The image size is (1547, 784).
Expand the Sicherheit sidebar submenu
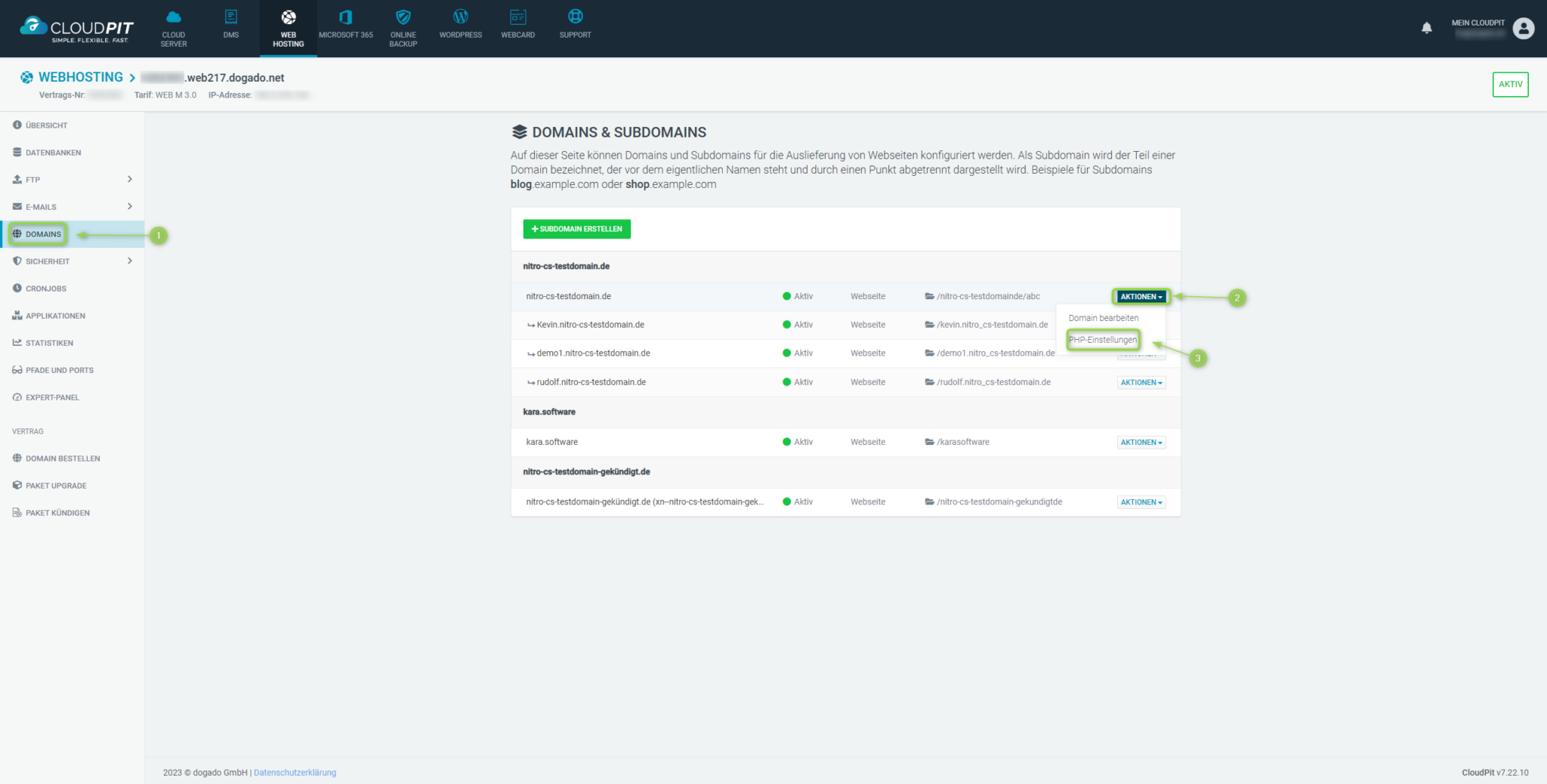pos(130,261)
